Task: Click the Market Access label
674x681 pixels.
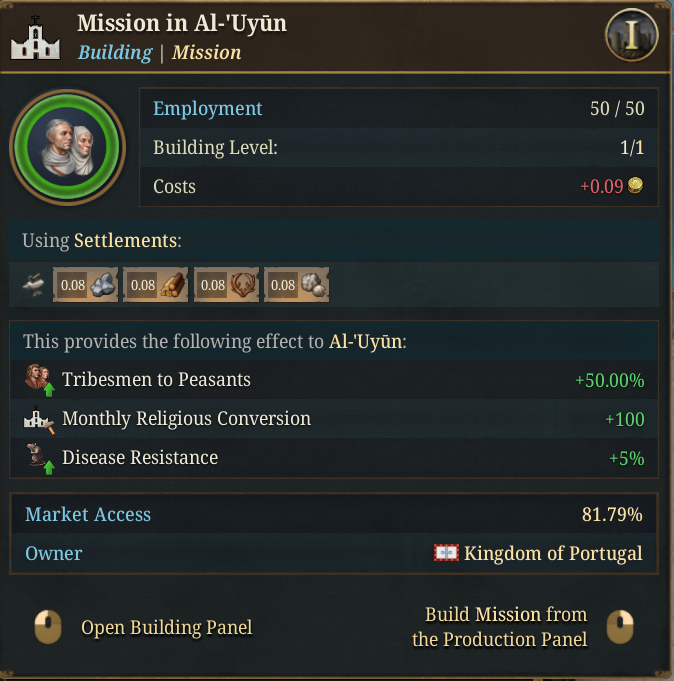Action: pyautogui.click(x=88, y=514)
